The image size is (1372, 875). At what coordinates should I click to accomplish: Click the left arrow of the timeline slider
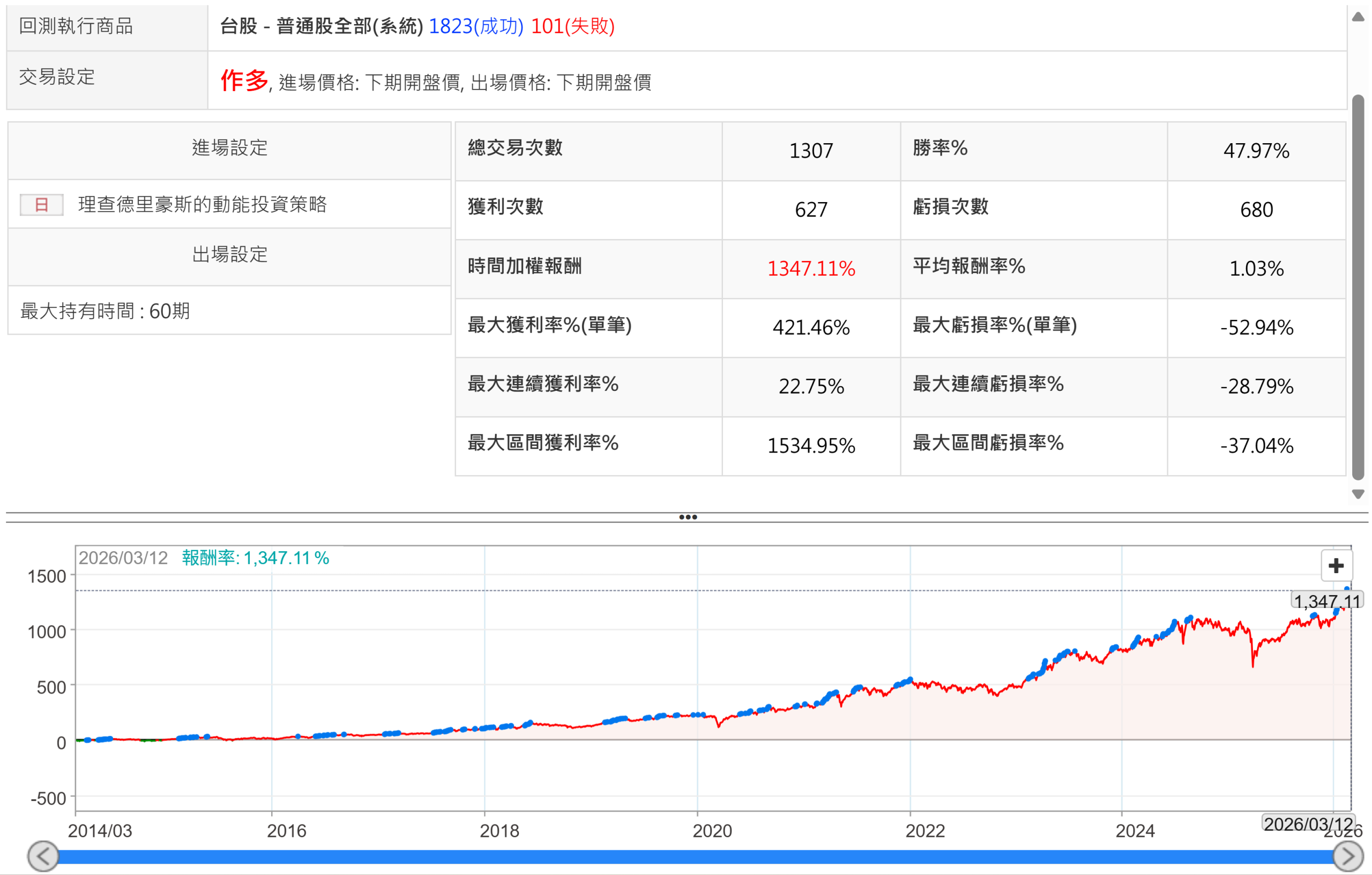(43, 856)
